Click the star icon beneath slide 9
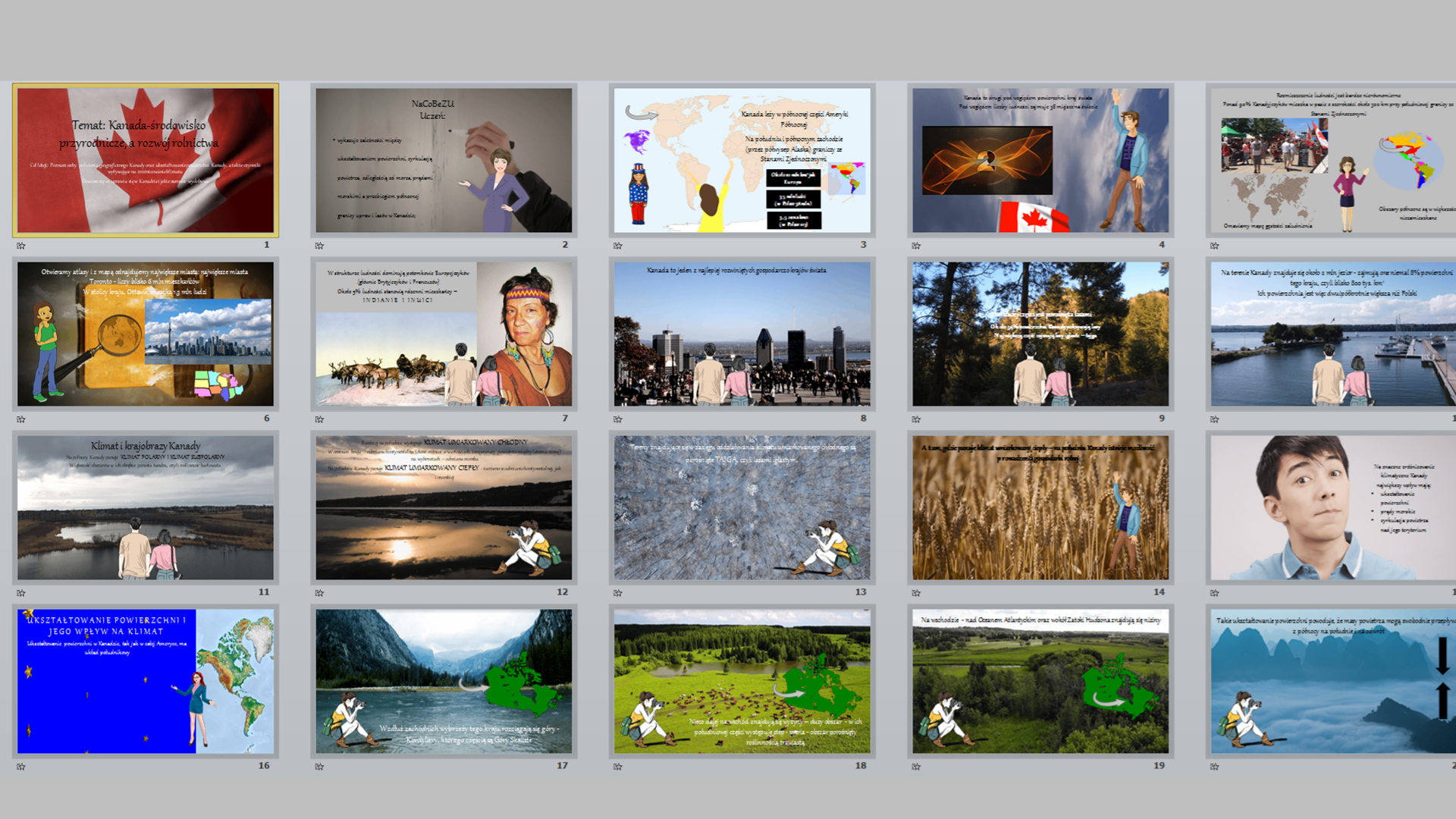Screen dimensions: 1456x819 916,419
